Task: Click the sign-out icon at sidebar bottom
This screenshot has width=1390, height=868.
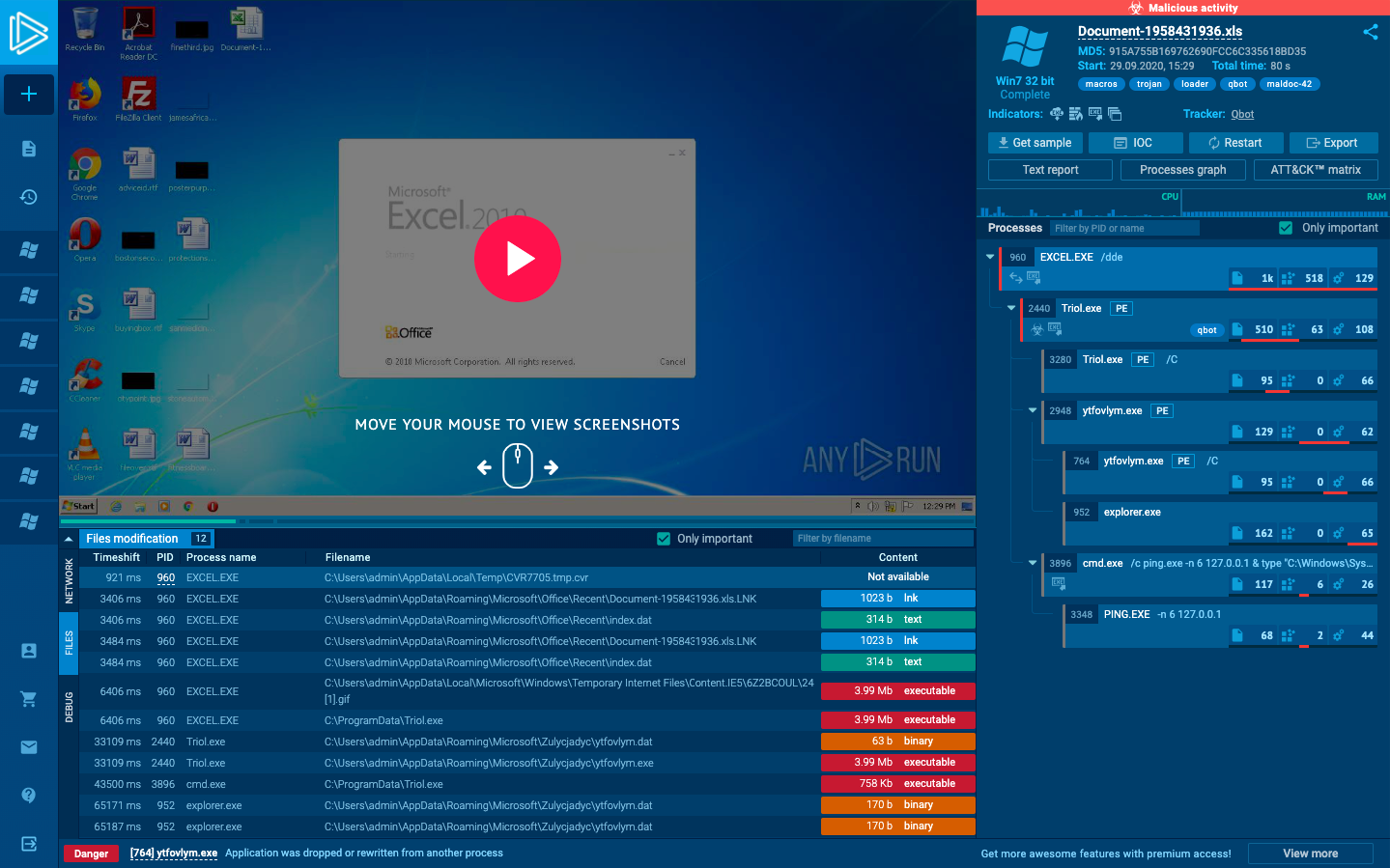Action: click(x=29, y=844)
